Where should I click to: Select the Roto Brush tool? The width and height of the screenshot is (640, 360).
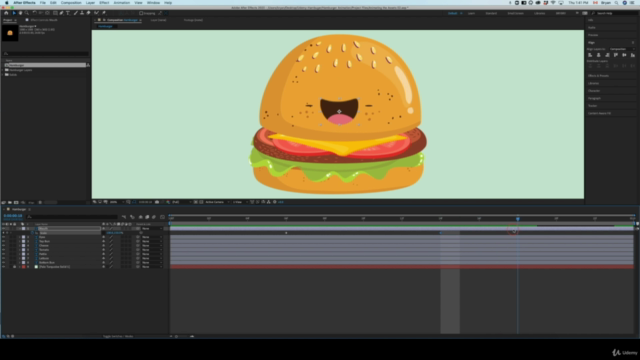point(96,13)
